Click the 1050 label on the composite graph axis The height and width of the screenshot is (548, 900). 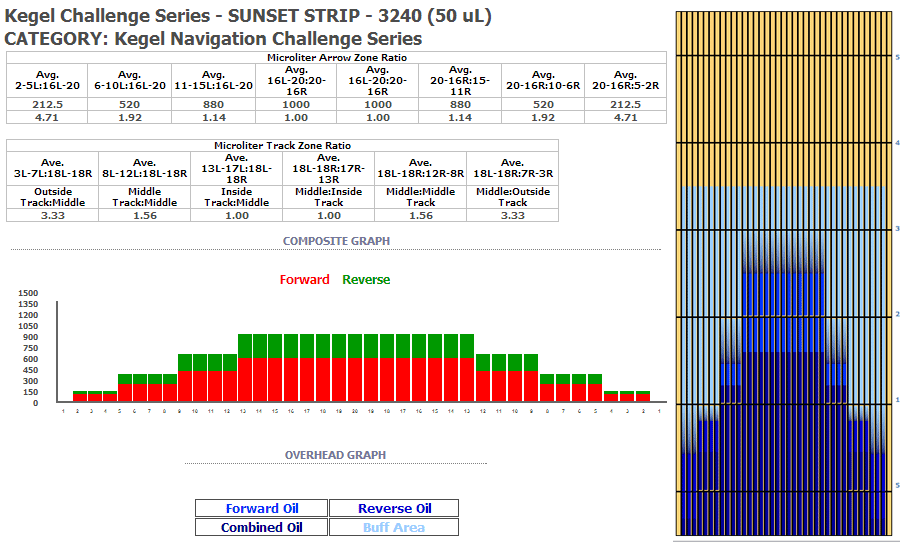(28, 326)
